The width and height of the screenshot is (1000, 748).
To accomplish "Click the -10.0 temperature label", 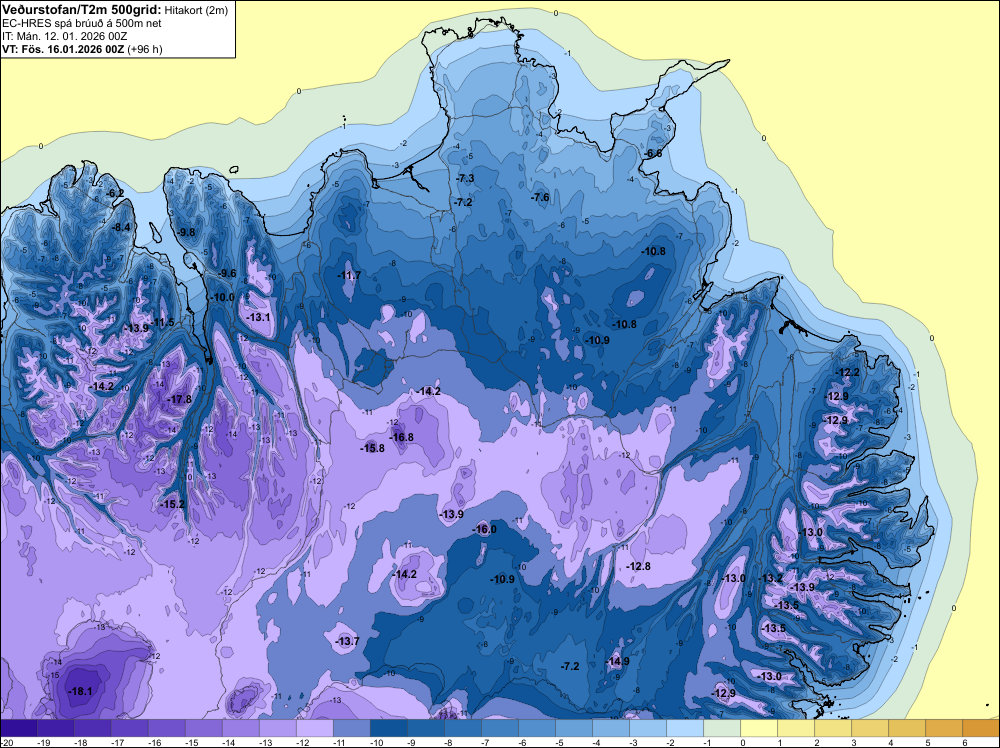I will tap(222, 297).
